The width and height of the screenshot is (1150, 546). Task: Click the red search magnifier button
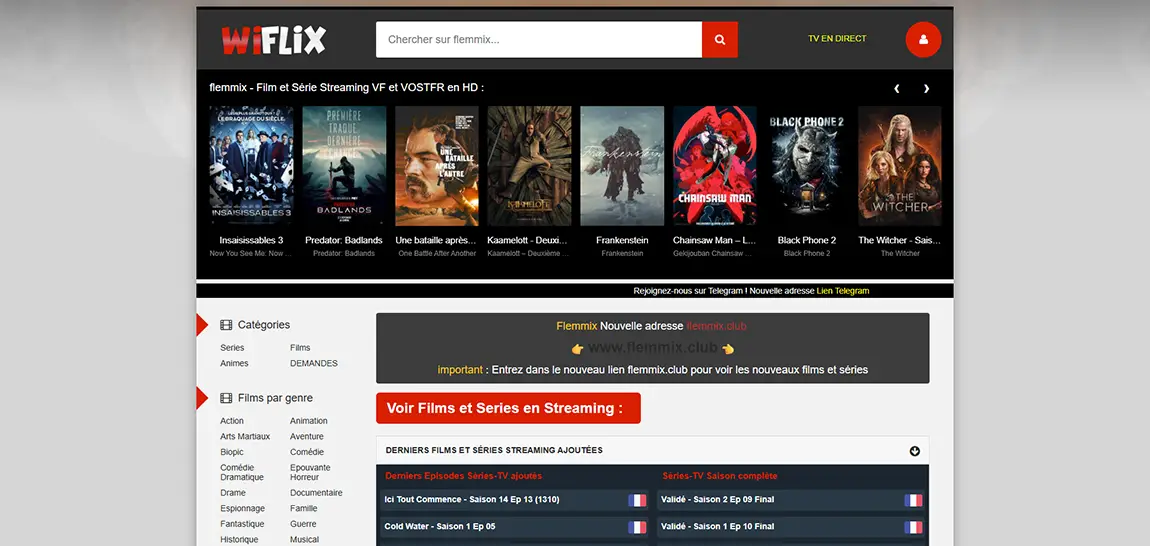coord(719,40)
